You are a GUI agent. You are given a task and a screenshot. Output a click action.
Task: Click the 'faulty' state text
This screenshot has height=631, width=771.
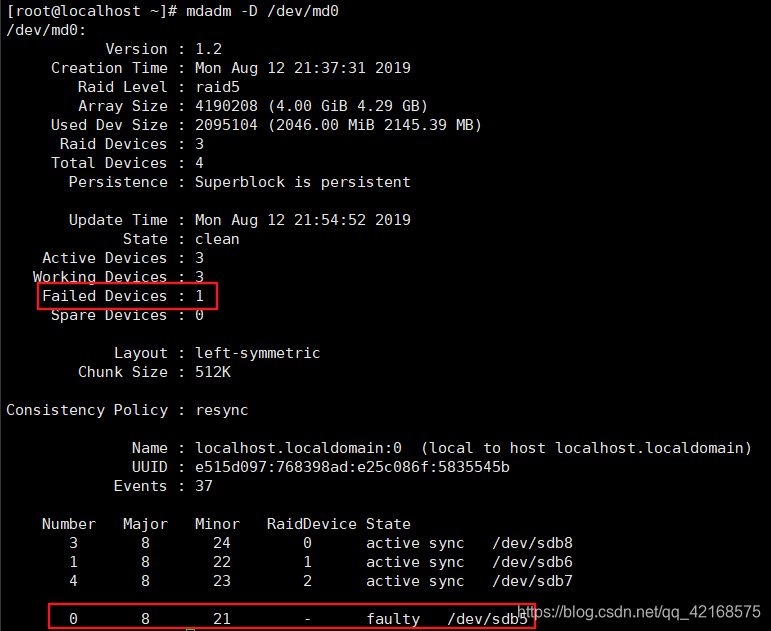click(393, 619)
